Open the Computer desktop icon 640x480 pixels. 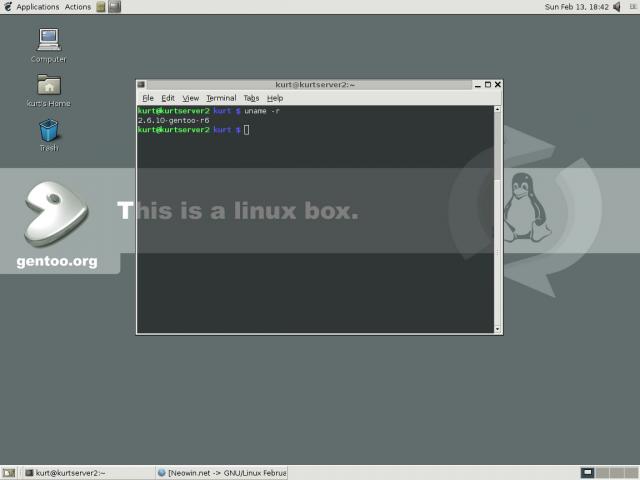click(49, 45)
